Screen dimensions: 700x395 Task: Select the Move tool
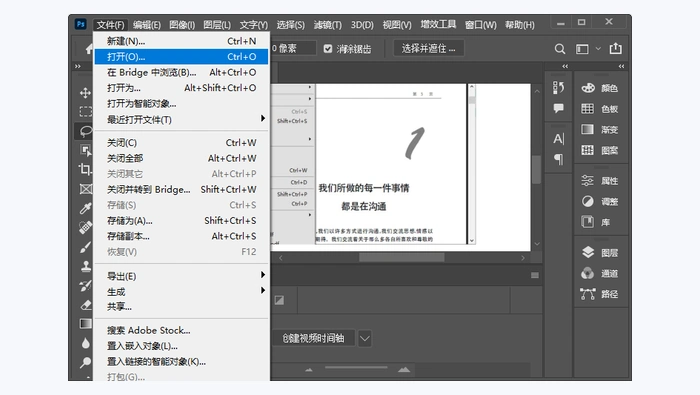click(85, 93)
